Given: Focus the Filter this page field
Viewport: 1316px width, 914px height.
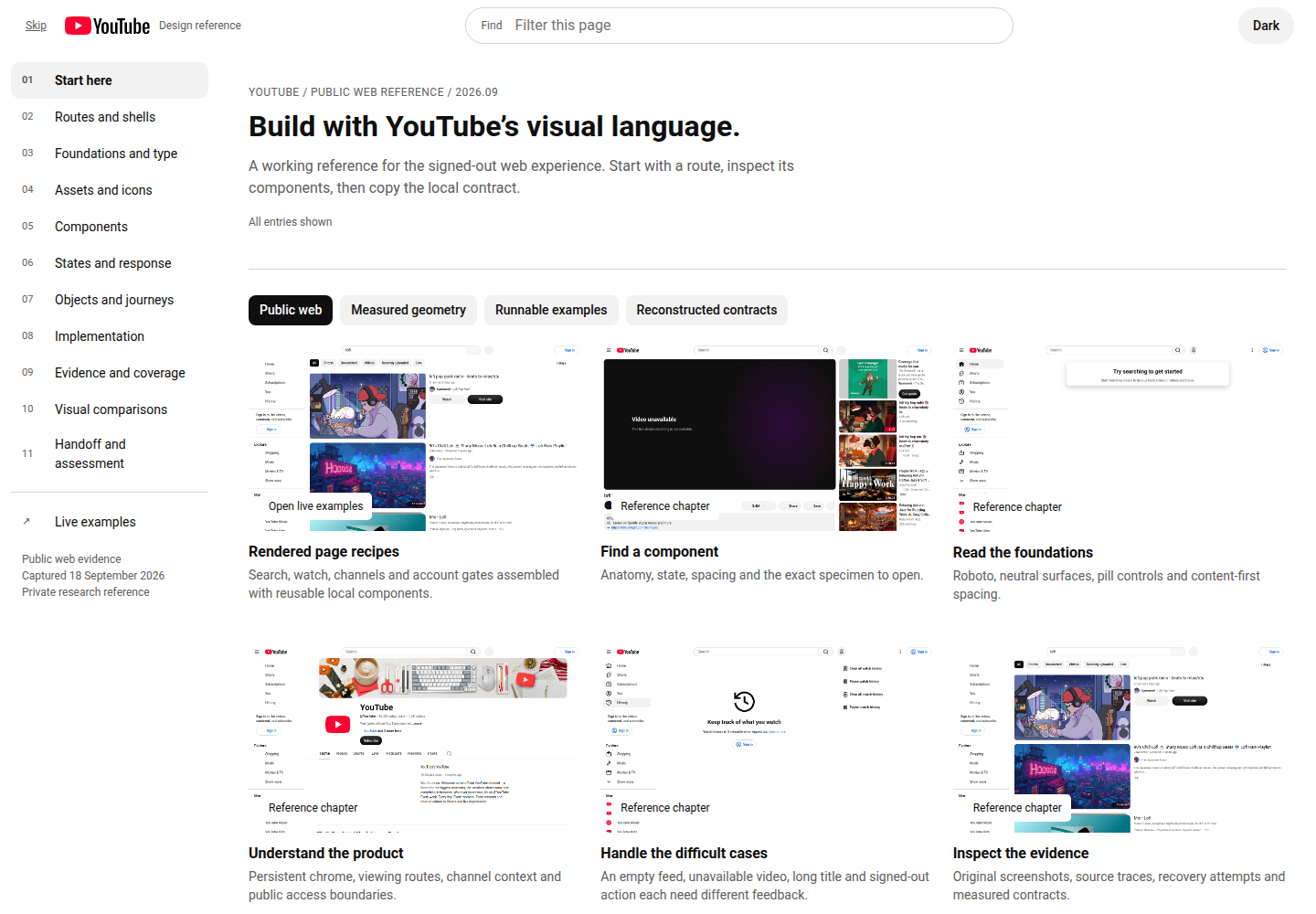Looking at the screenshot, I should [739, 26].
